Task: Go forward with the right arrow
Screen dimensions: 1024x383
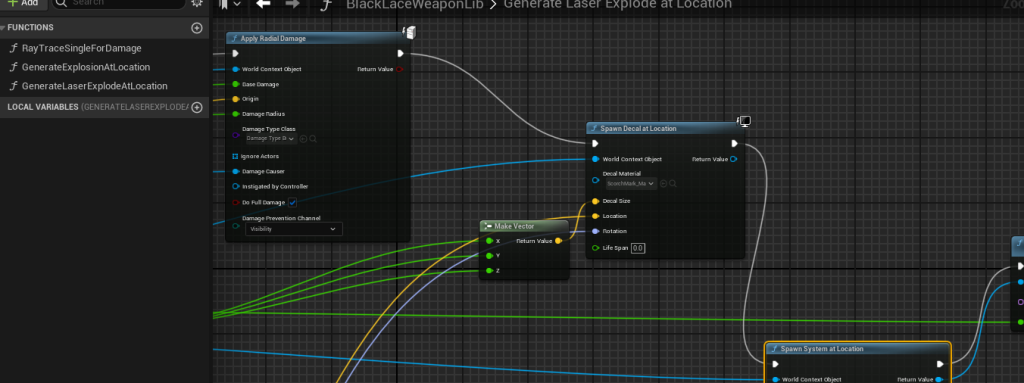Action: click(x=293, y=5)
